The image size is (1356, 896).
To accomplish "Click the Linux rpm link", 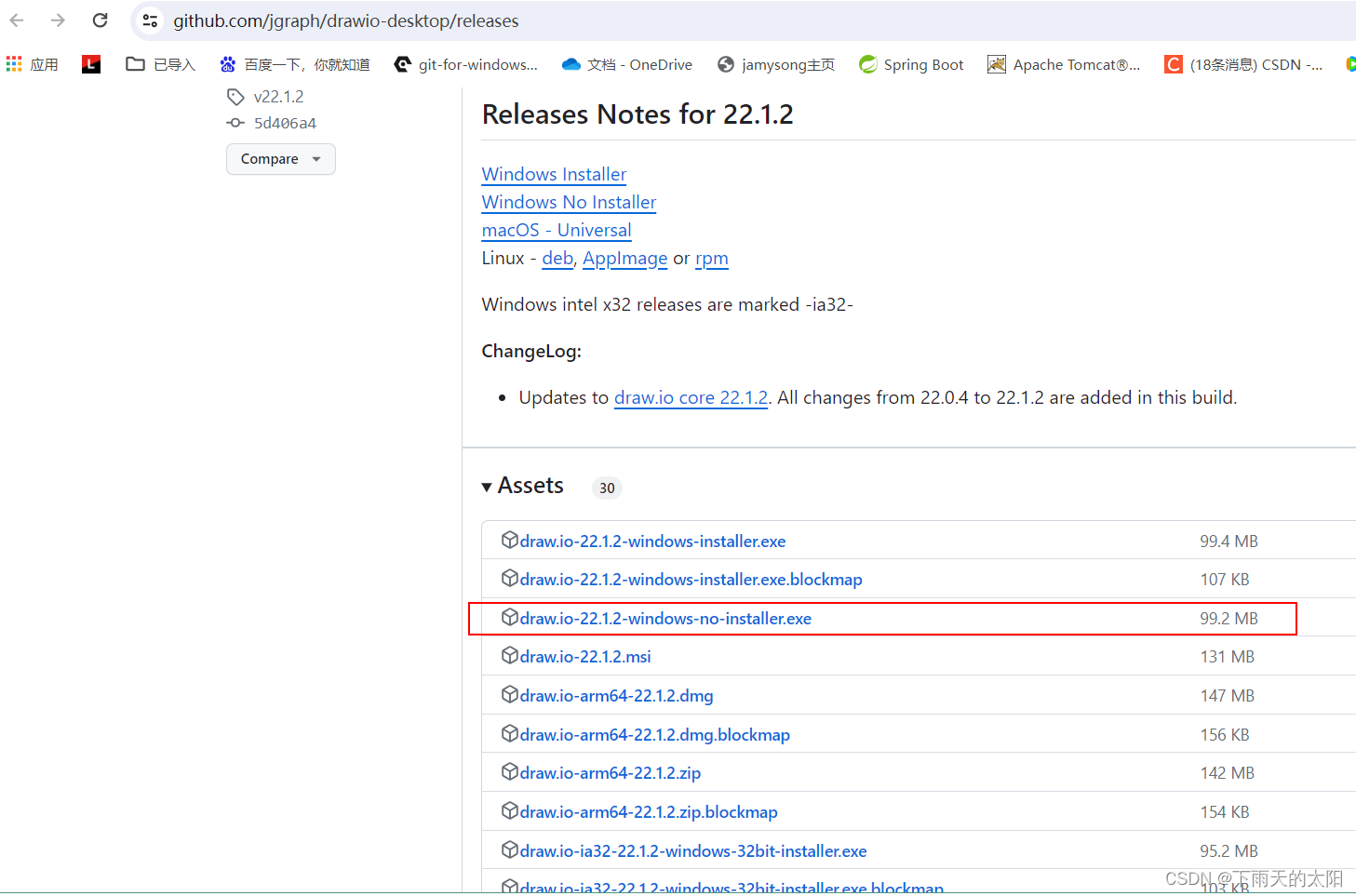I will (712, 259).
